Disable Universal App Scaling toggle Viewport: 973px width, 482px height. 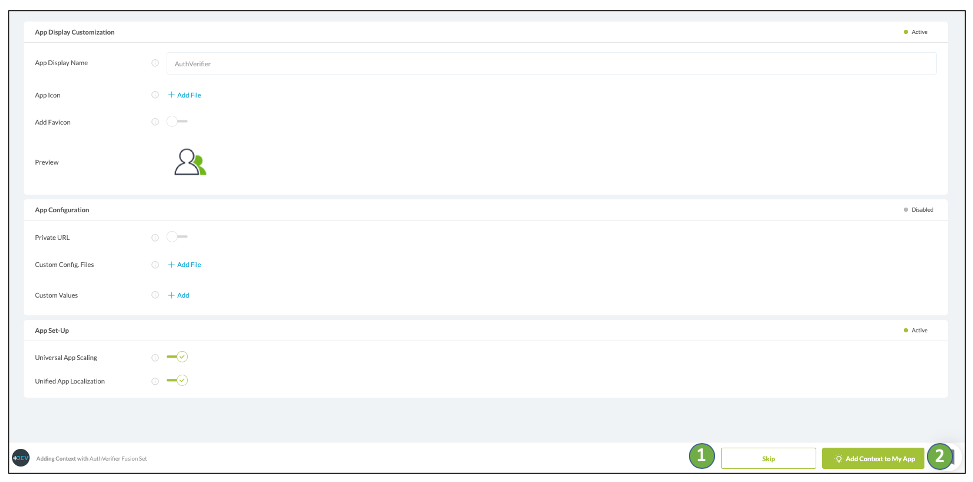(178, 357)
